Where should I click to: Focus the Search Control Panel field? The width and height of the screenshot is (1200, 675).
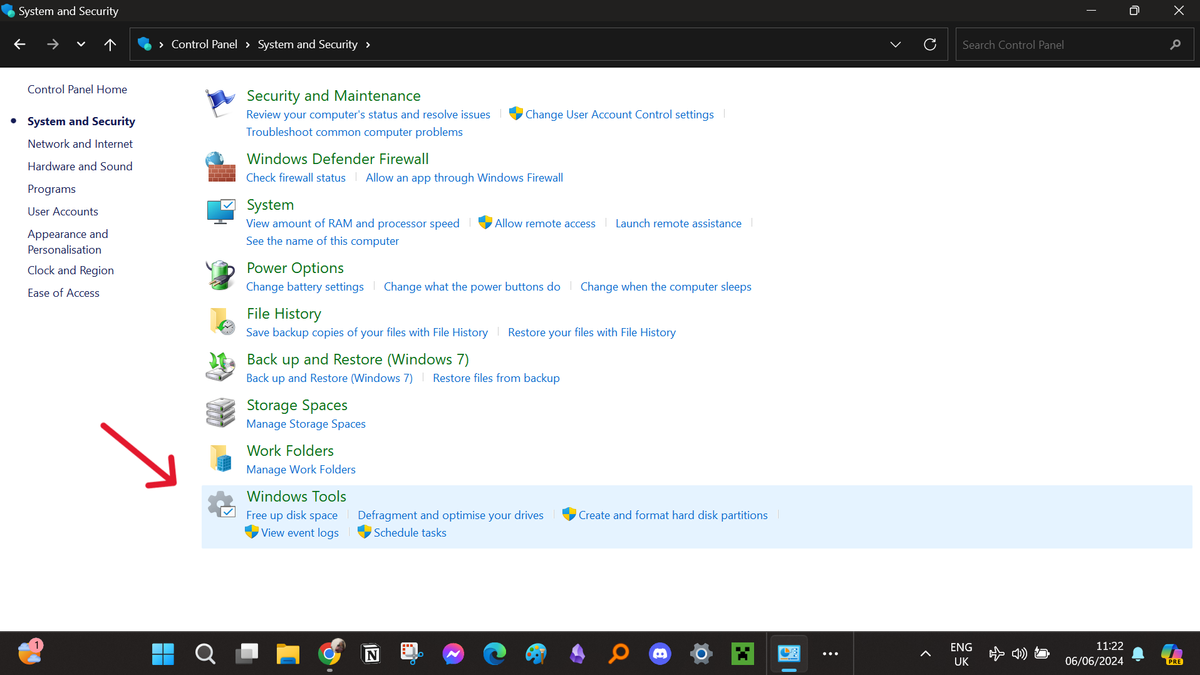click(1073, 45)
